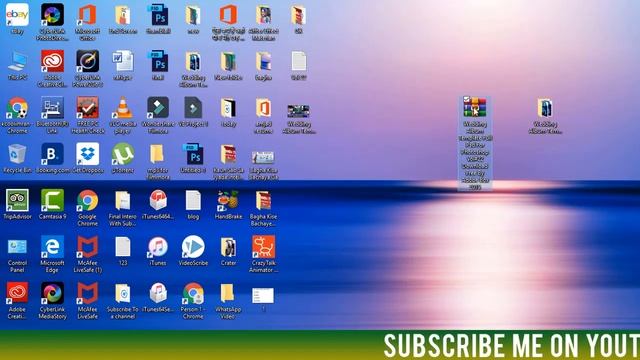Select the Crater folder
This screenshot has width=640, height=360.
coord(228,247)
